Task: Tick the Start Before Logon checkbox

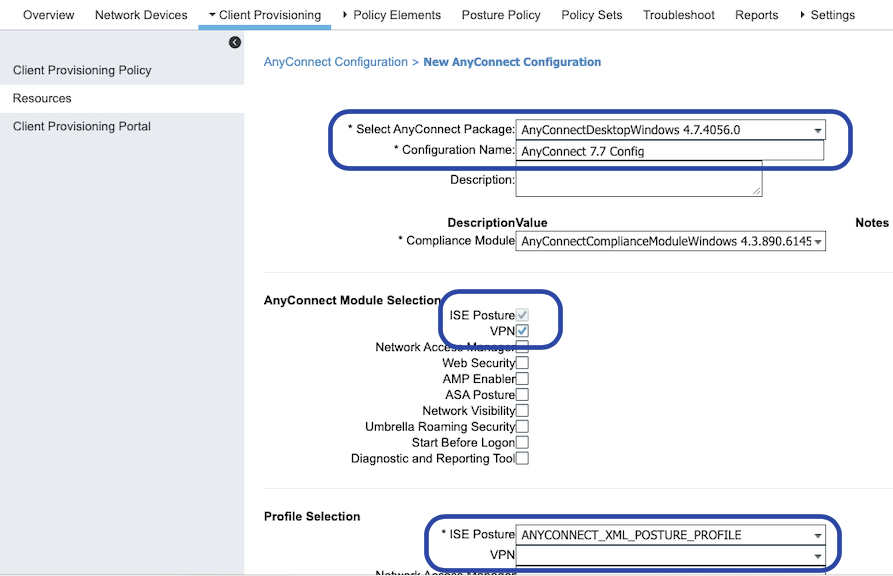Action: [x=522, y=442]
